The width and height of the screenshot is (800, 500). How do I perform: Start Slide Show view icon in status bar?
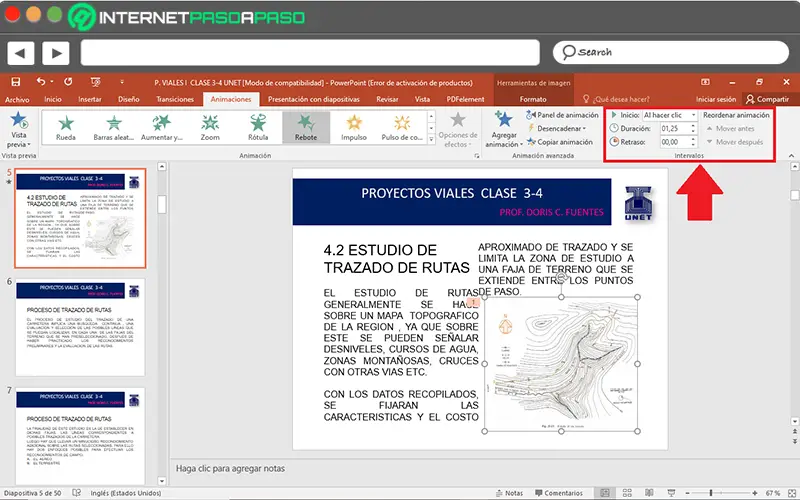[671, 493]
